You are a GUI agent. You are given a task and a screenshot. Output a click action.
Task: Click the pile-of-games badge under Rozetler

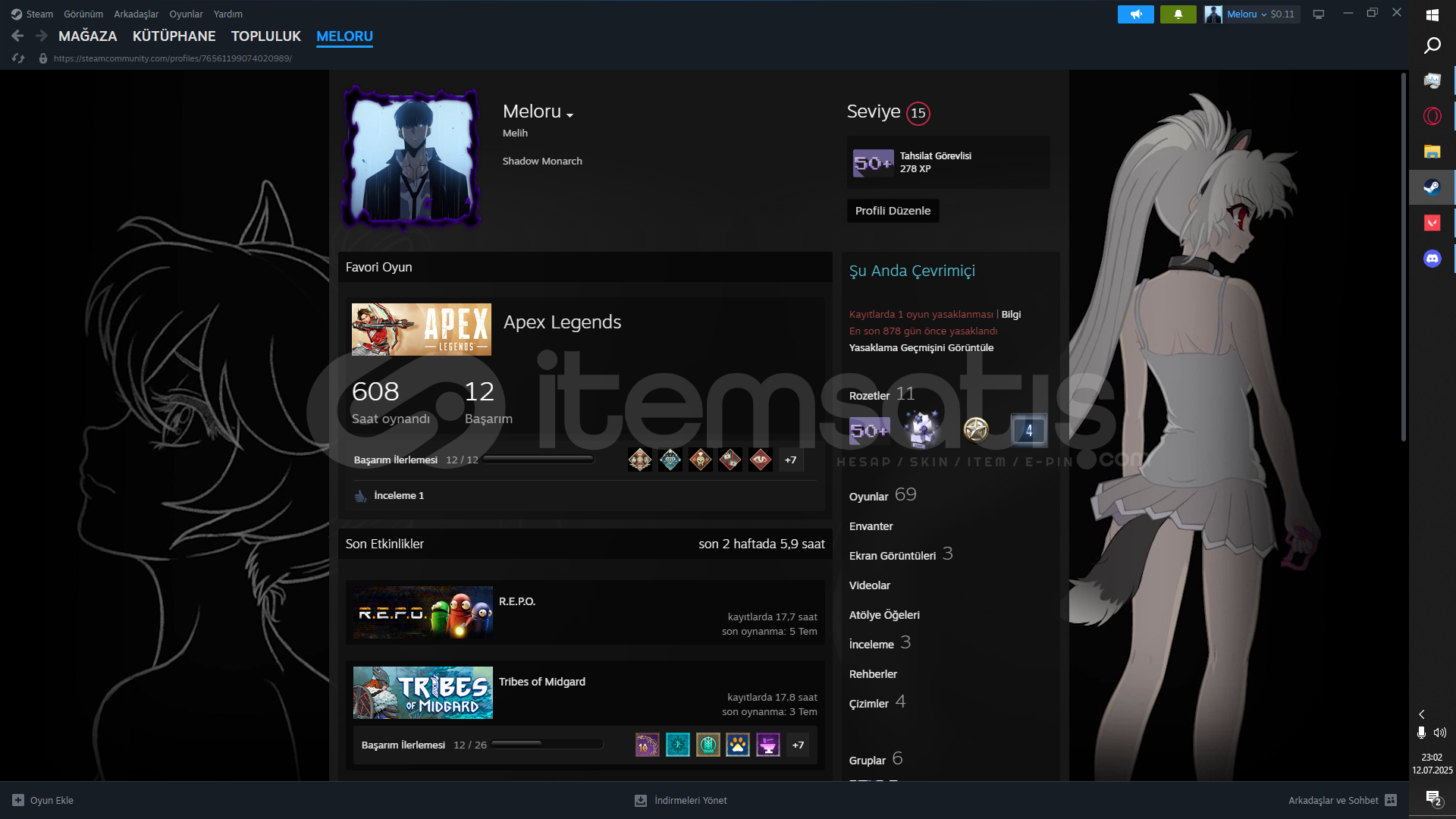(x=922, y=430)
